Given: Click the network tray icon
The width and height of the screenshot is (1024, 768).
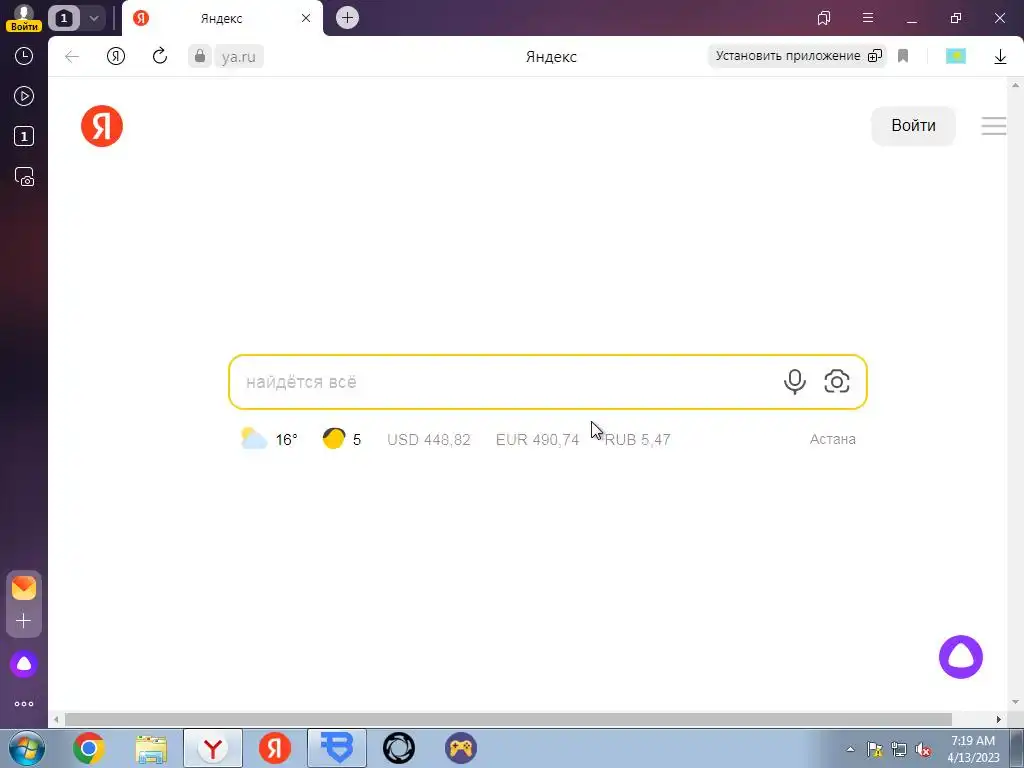Looking at the screenshot, I should pyautogui.click(x=899, y=750).
